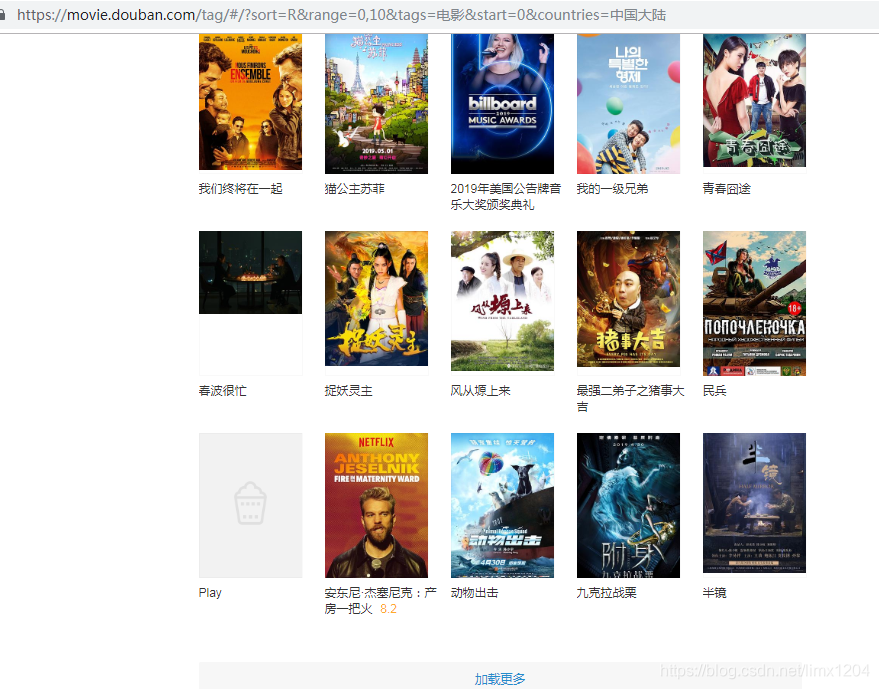
Task: Click the 8.2 rating score
Action: (x=388, y=609)
